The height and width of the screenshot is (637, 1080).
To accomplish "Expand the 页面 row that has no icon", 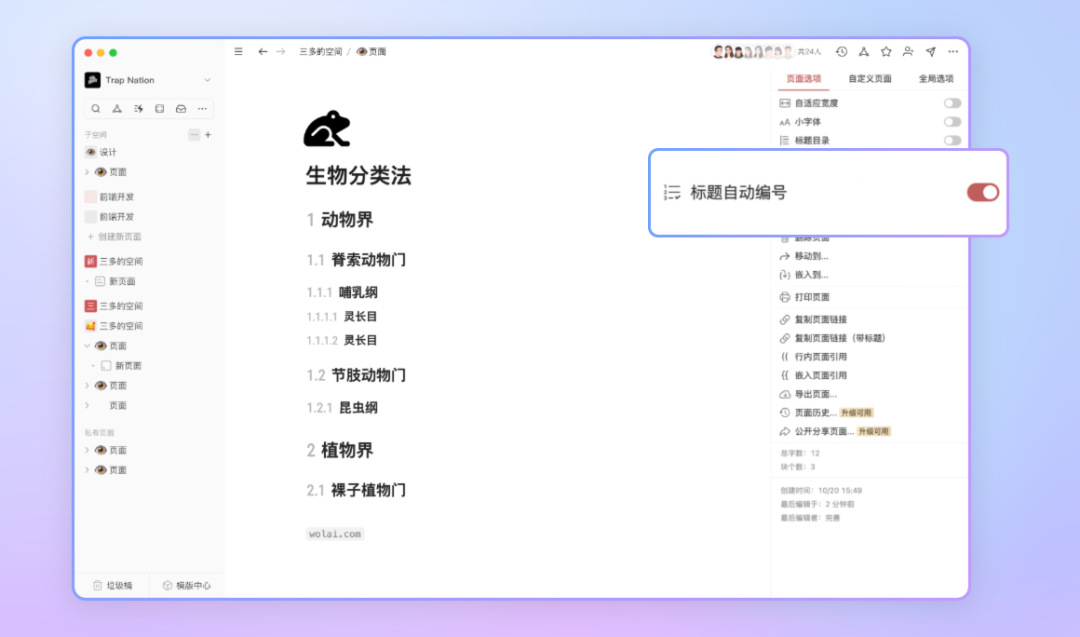I will coord(87,406).
